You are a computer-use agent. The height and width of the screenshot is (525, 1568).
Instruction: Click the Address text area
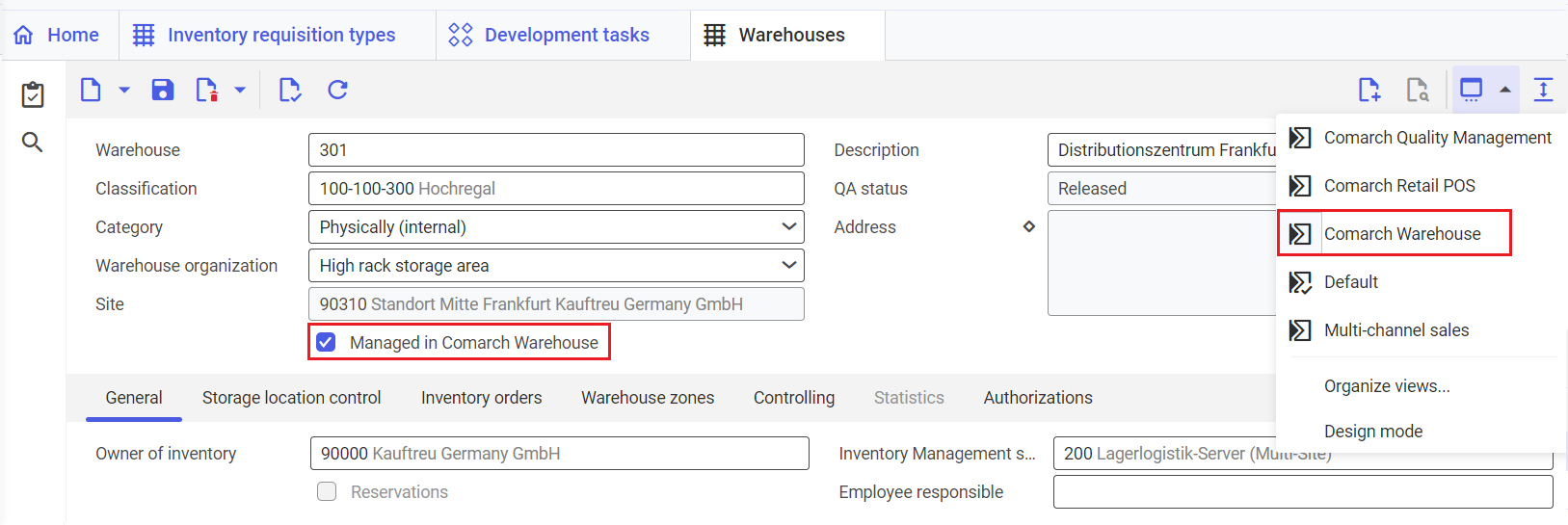[x=1162, y=263]
